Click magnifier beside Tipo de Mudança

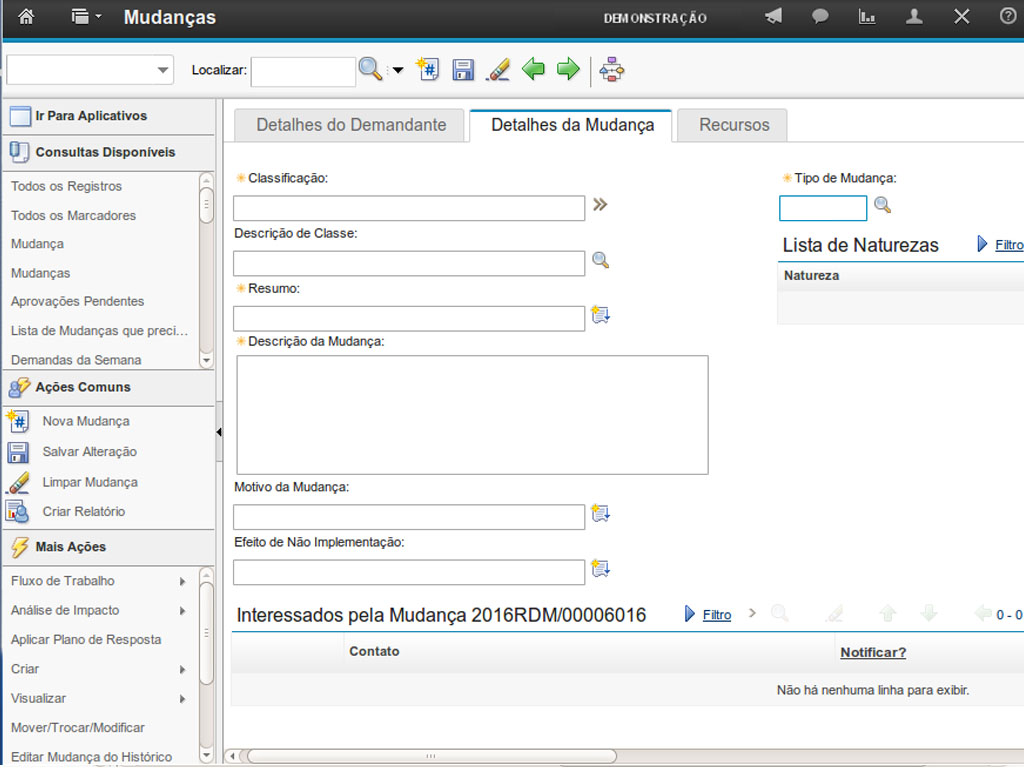click(882, 205)
